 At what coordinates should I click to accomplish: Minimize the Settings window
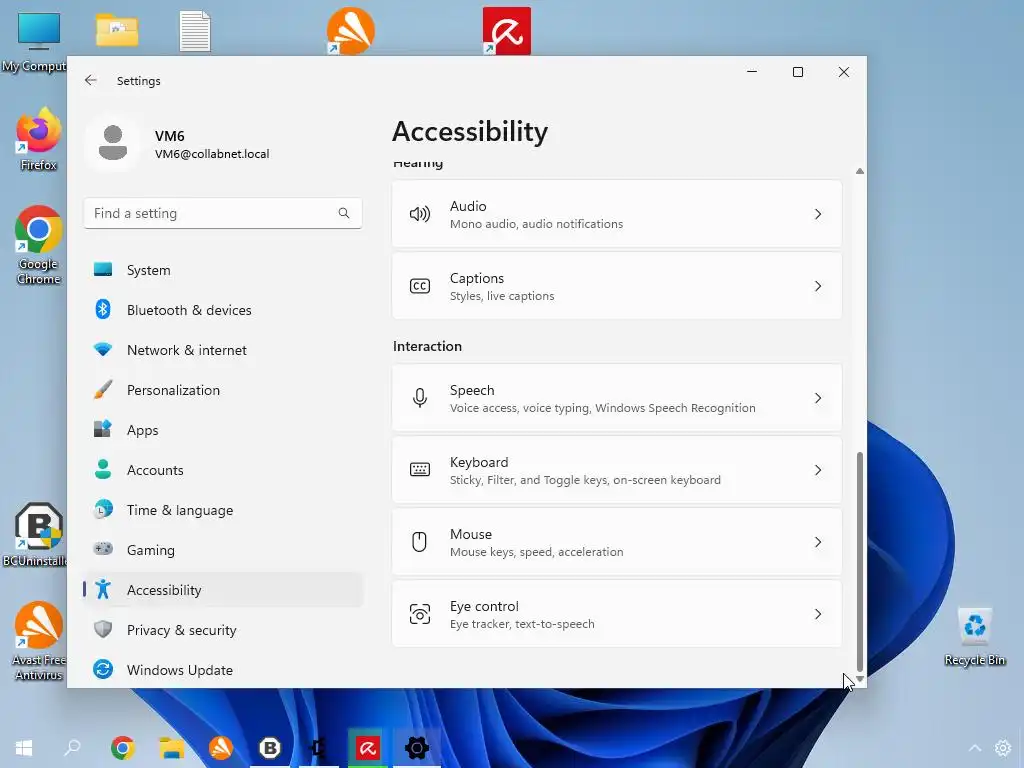[752, 72]
